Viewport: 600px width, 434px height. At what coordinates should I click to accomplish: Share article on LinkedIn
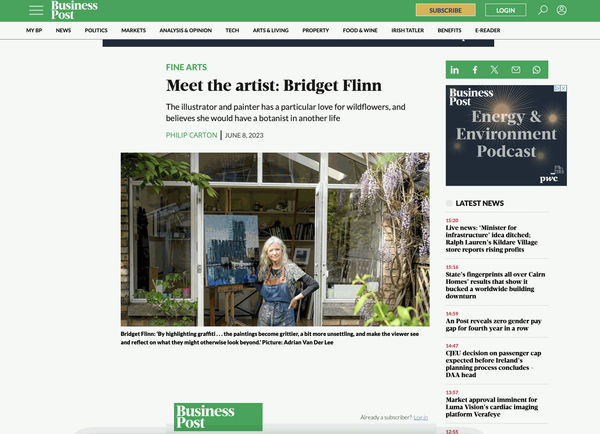pyautogui.click(x=454, y=70)
